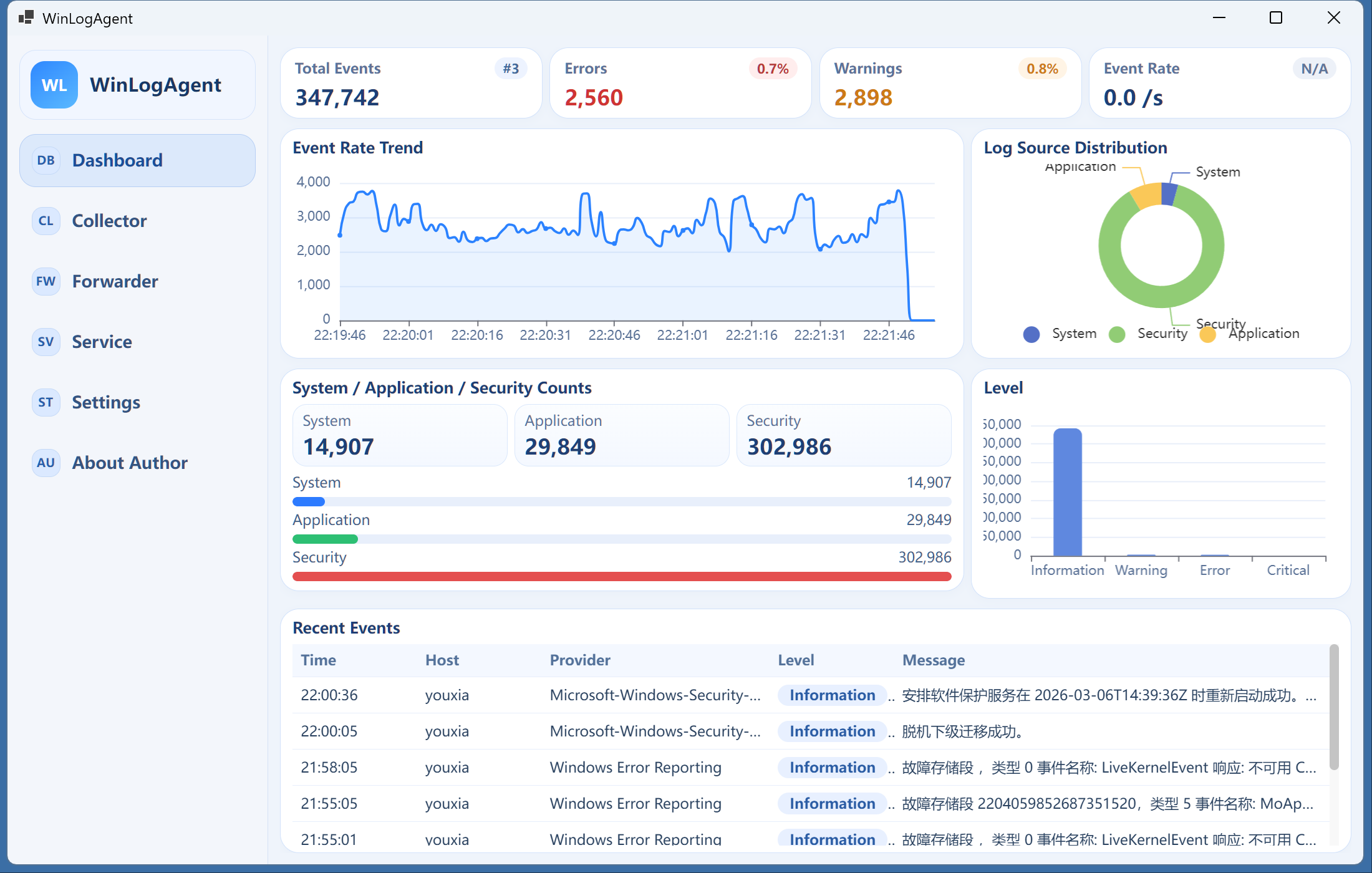This screenshot has height=873, width=1372.
Task: Click the ST Settings sidebar icon
Action: coord(46,402)
